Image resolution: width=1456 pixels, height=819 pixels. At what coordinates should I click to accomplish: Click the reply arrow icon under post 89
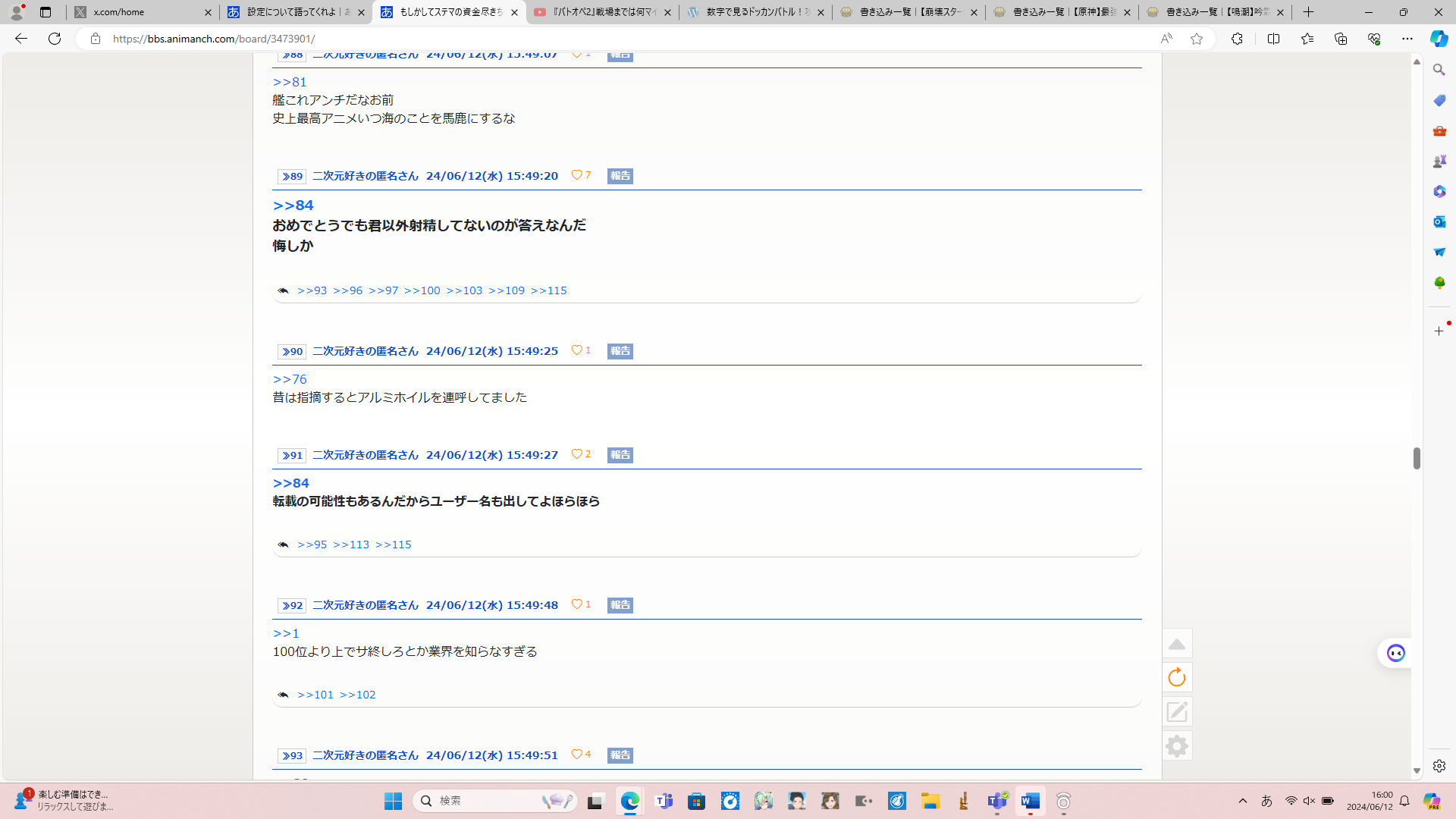283,291
